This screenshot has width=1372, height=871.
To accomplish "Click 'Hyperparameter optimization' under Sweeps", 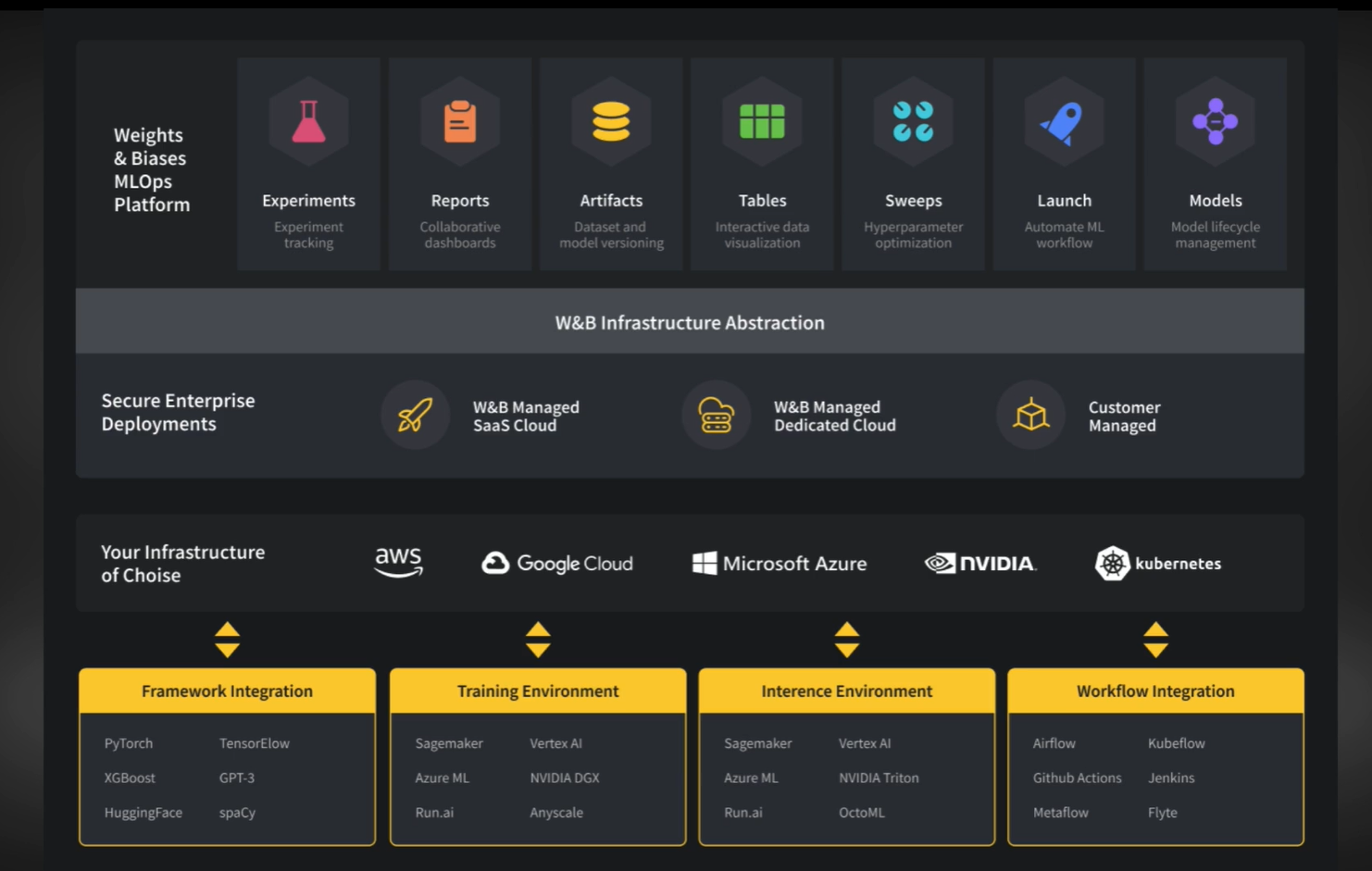I will (x=913, y=235).
